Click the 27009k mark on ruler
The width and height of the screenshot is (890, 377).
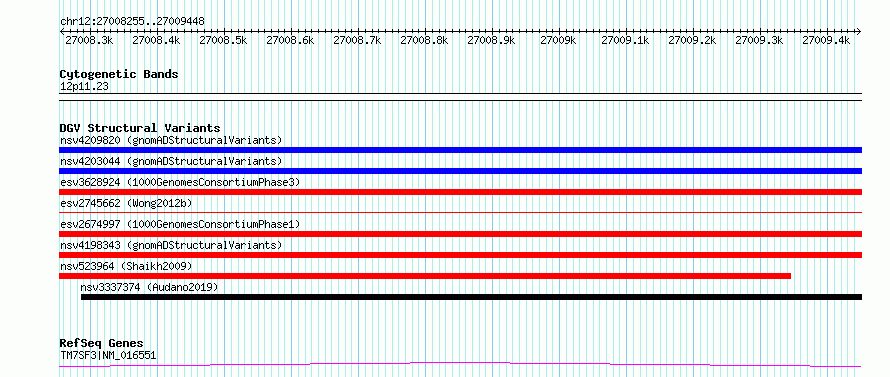tap(557, 40)
